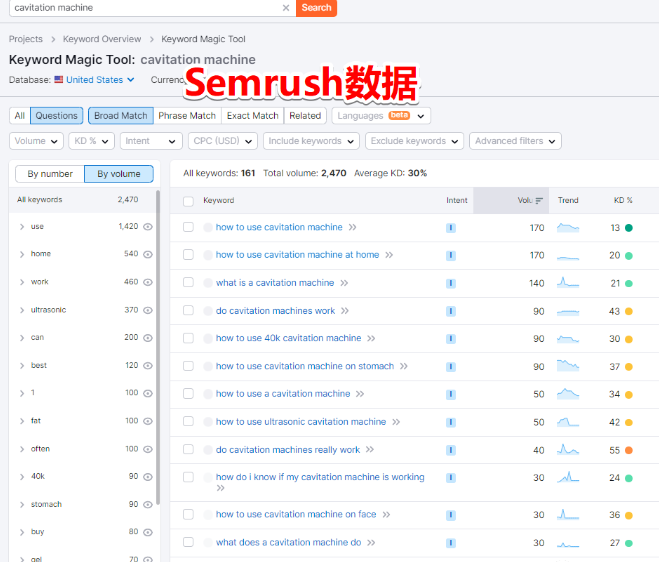Click eye icon for 'ultrasonic' group
The height and width of the screenshot is (562, 659).
pyautogui.click(x=148, y=310)
